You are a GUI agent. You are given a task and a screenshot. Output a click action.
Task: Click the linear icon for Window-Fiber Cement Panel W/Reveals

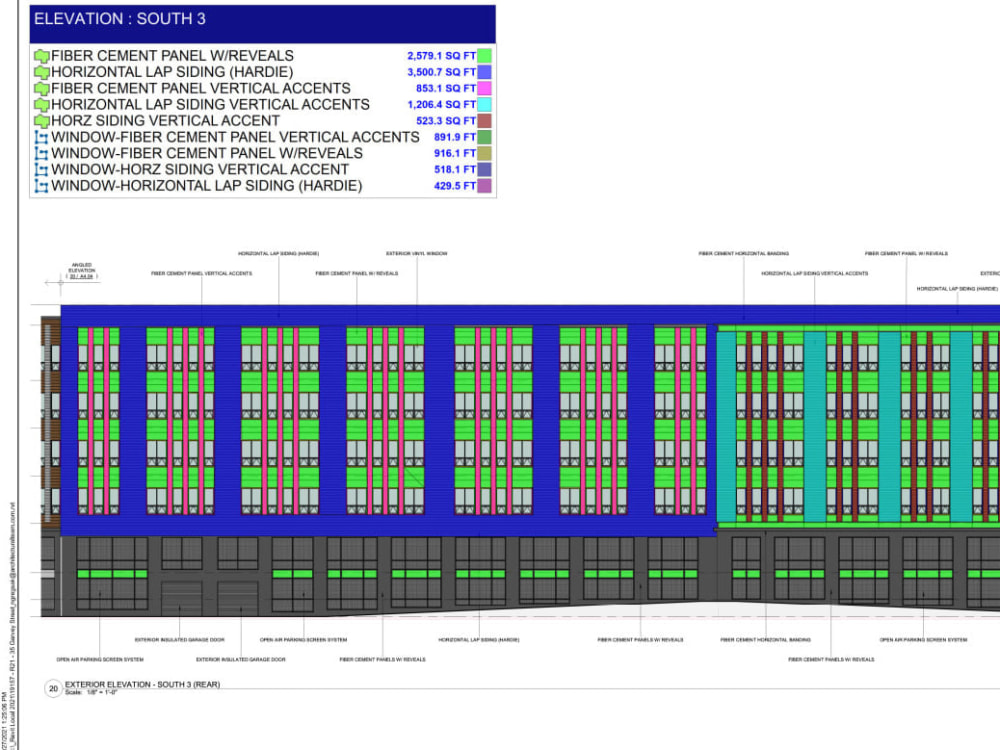tap(41, 154)
